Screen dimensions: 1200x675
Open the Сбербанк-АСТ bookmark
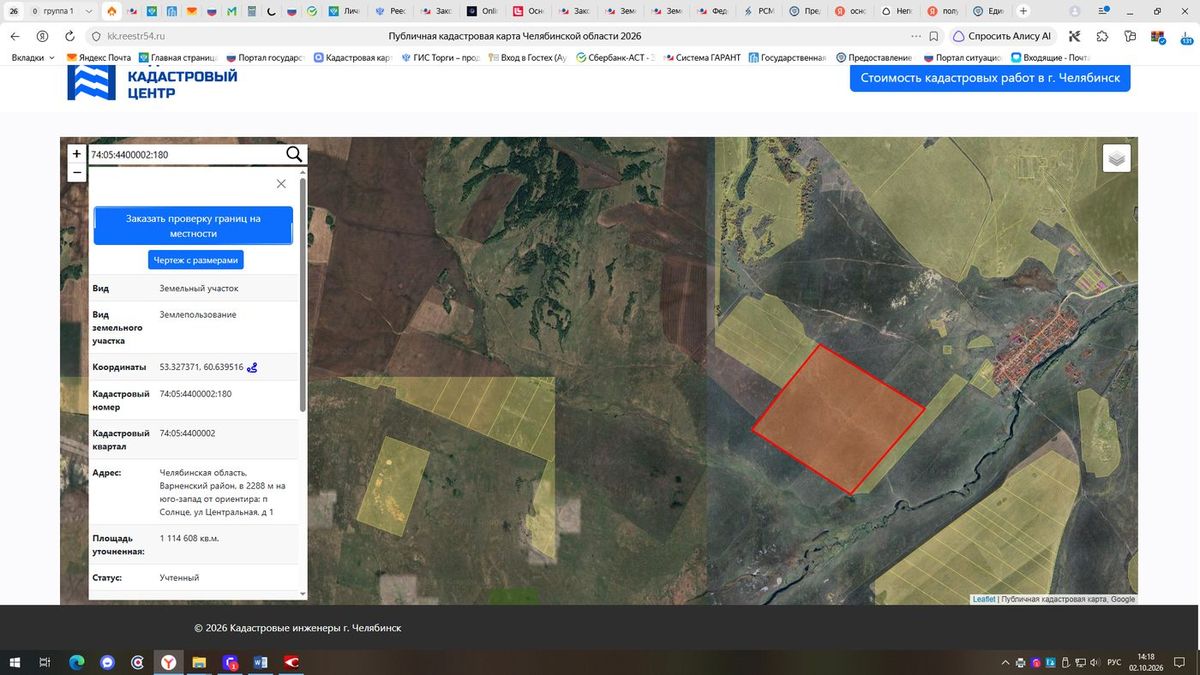pos(613,58)
